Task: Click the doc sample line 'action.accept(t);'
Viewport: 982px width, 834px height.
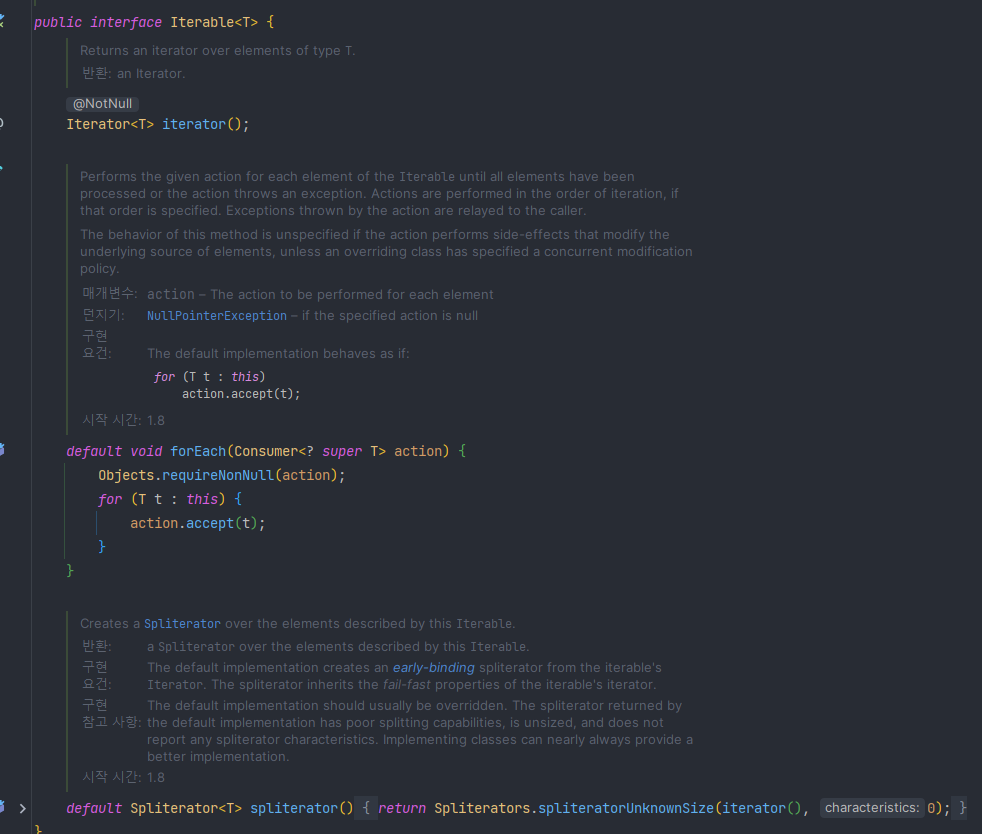Action: (241, 394)
